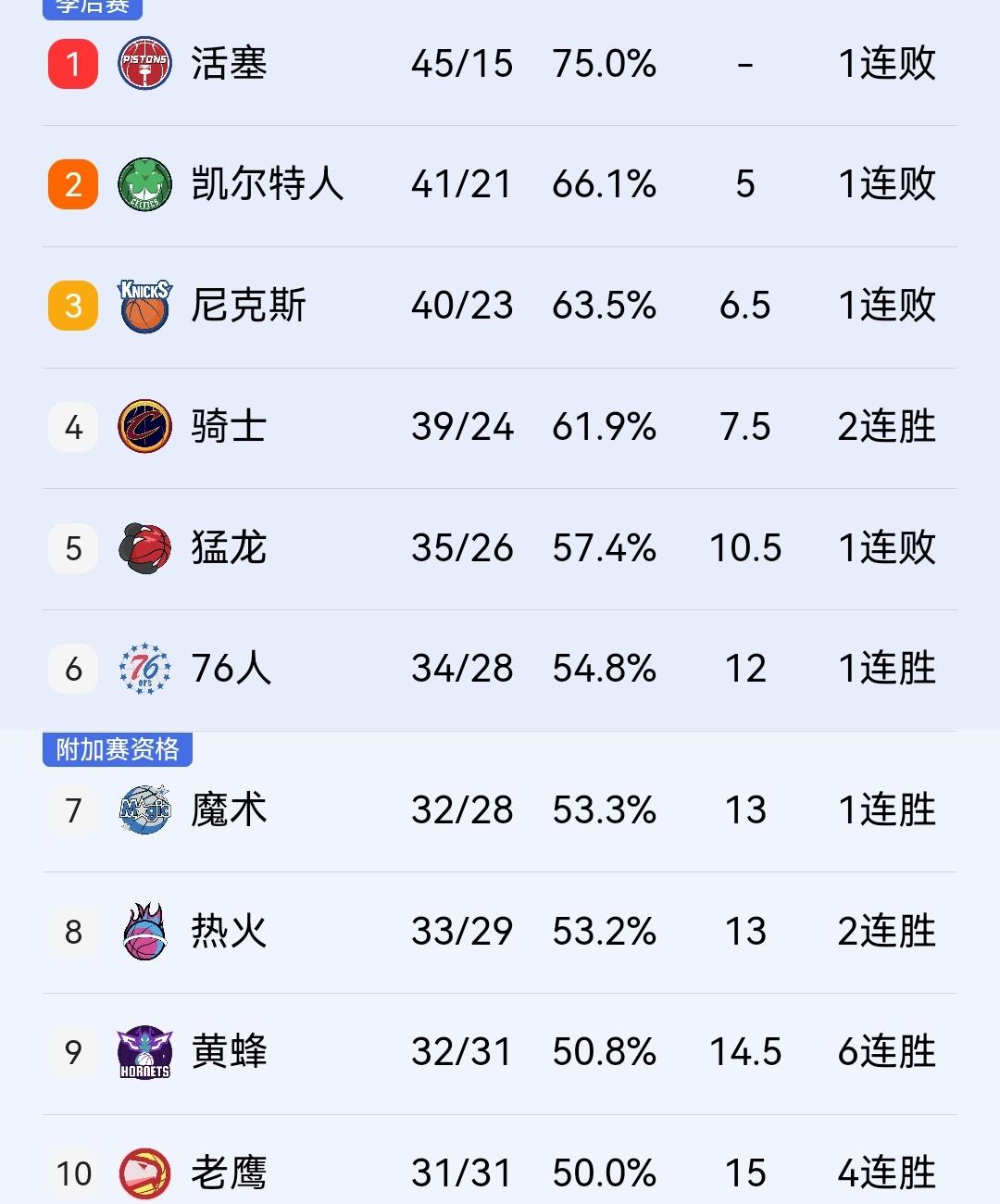Image resolution: width=1000 pixels, height=1204 pixels.
Task: Select the 老鹰 standings row
Action: 500,1173
